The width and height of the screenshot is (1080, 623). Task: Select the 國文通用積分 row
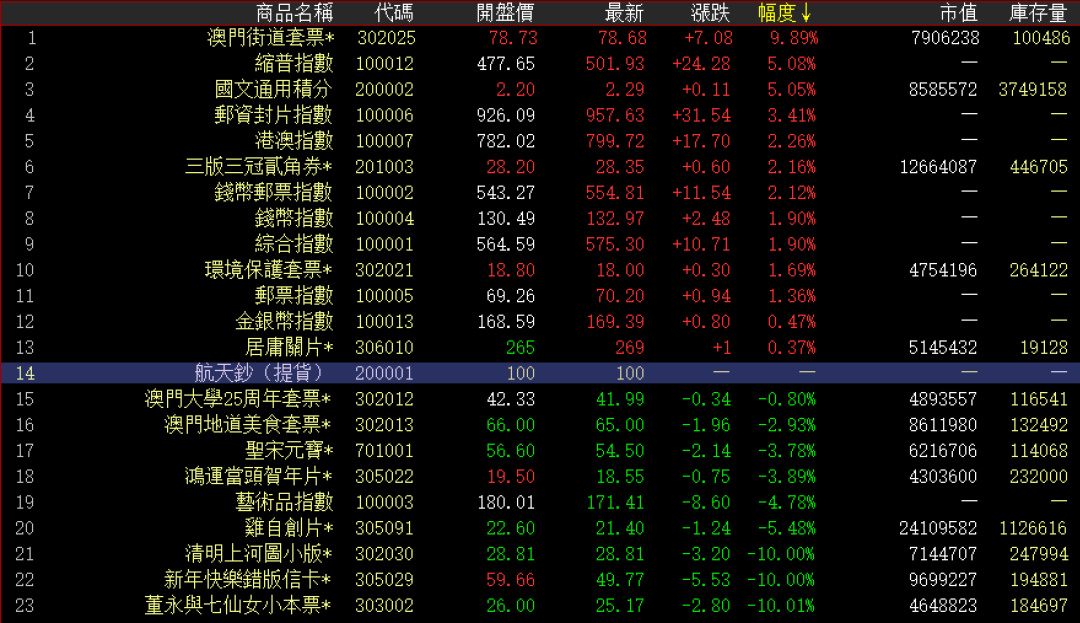(540, 89)
